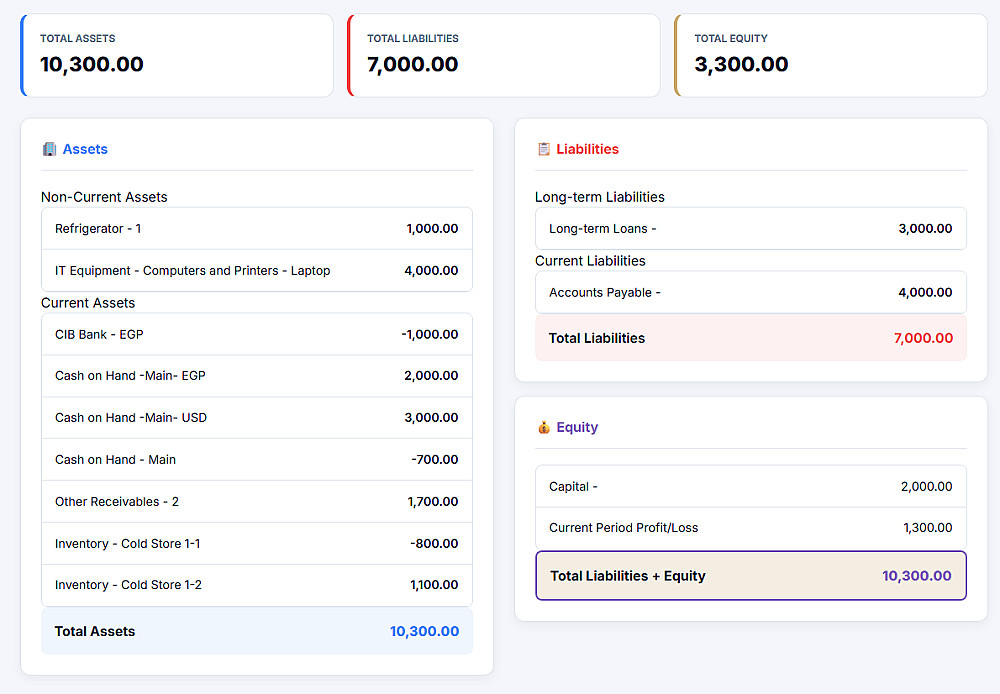Open Cash on Hand -Main- EGP row
The width and height of the screenshot is (1000, 694).
[x=257, y=376]
